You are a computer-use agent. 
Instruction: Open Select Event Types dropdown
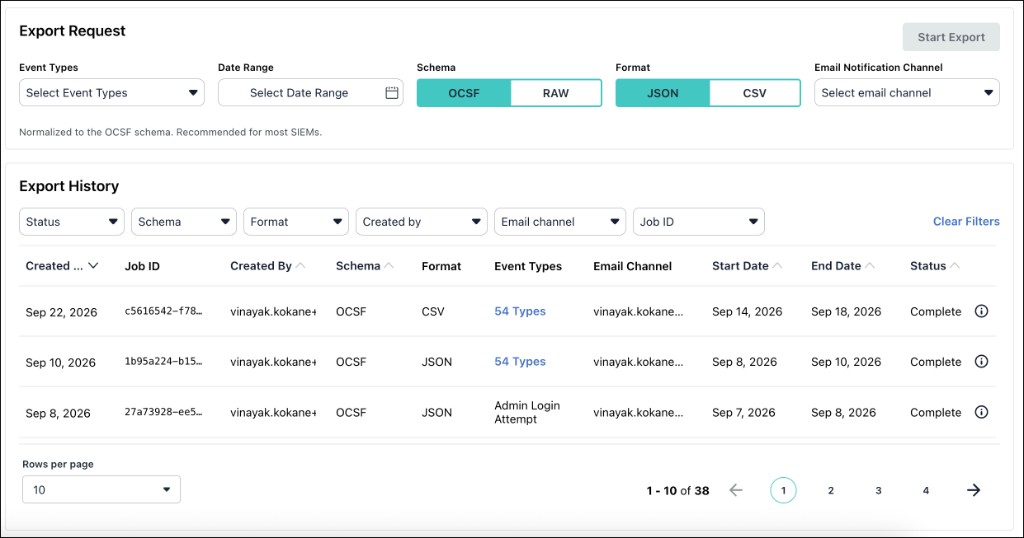[x=112, y=93]
